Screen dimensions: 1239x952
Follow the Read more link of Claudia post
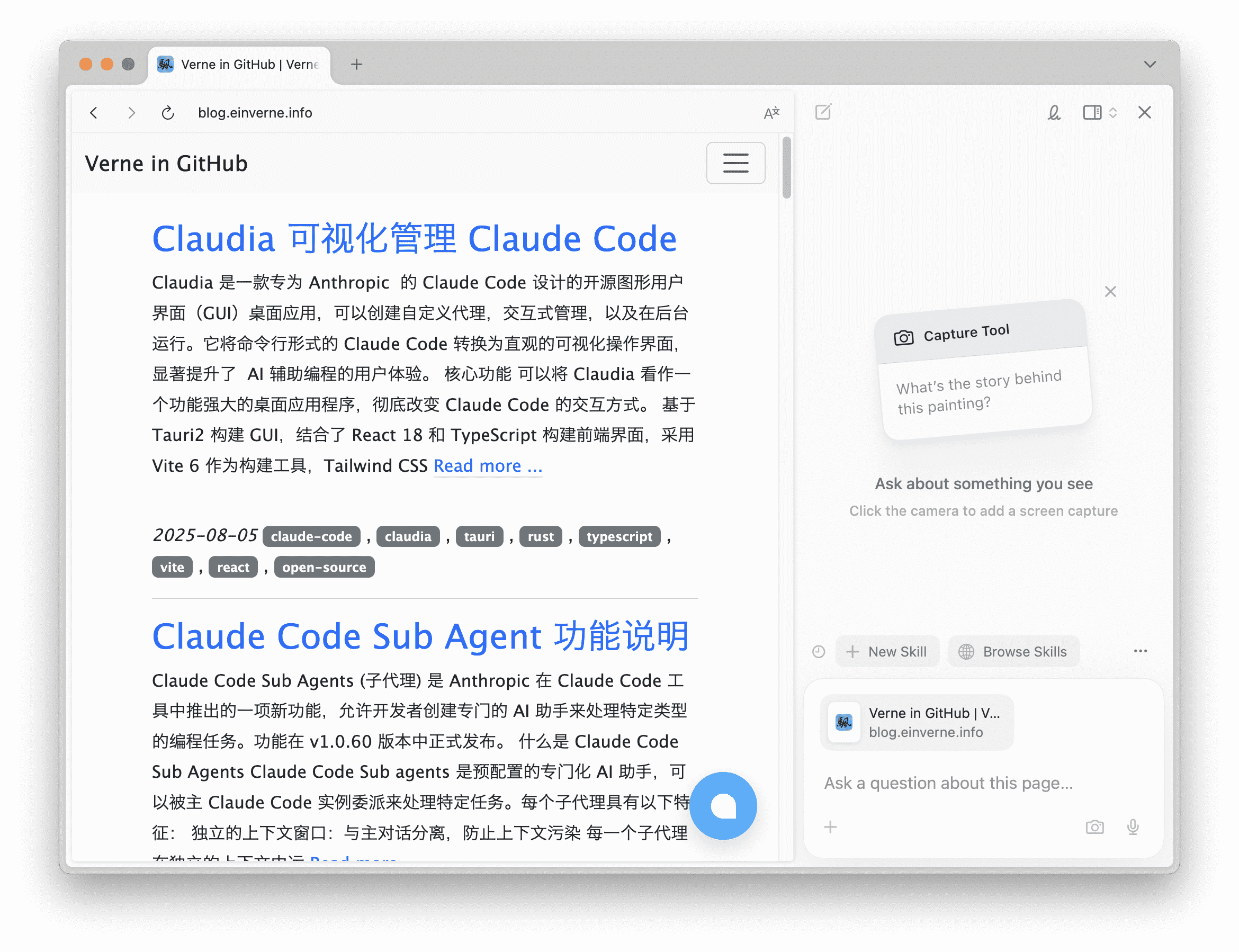point(488,466)
